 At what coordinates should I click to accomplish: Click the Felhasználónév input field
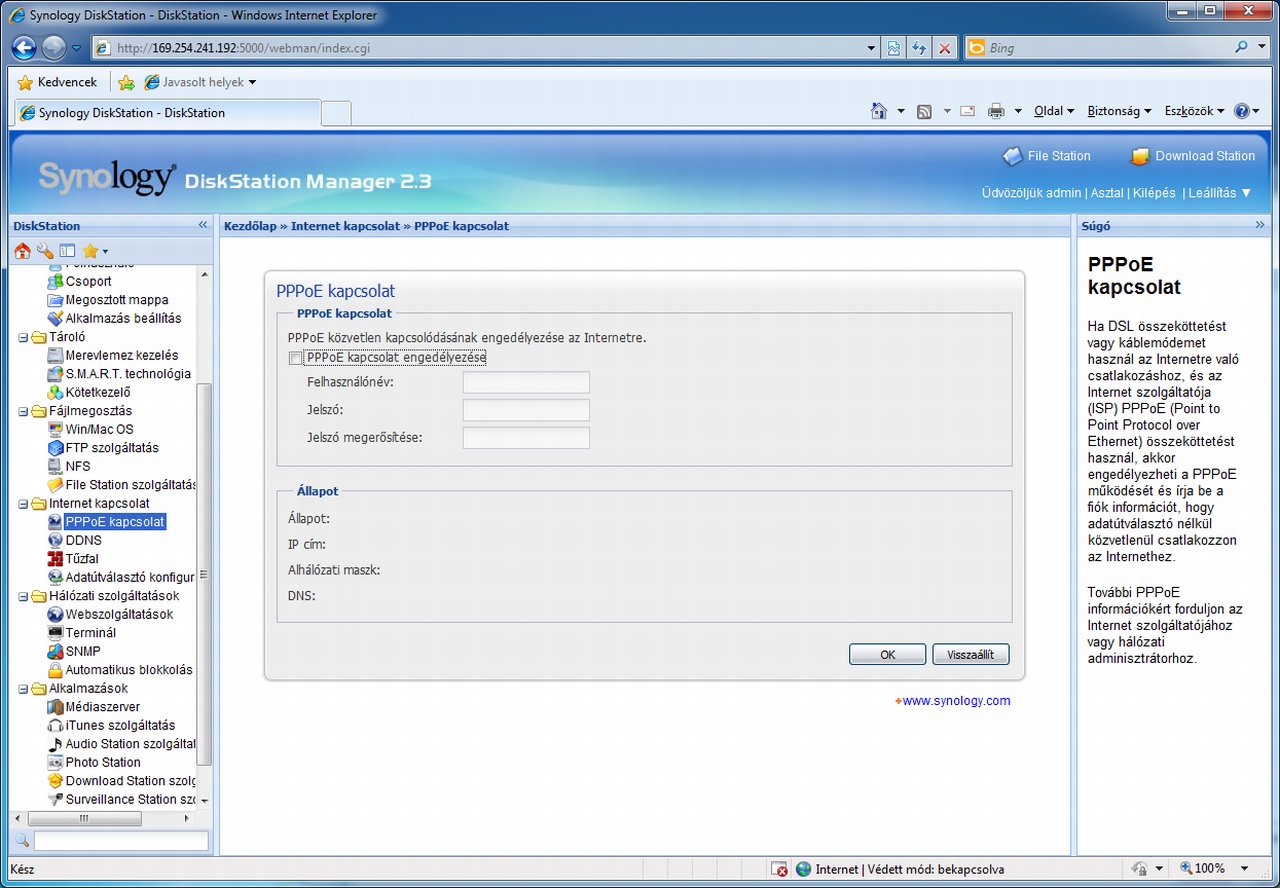[x=526, y=383]
